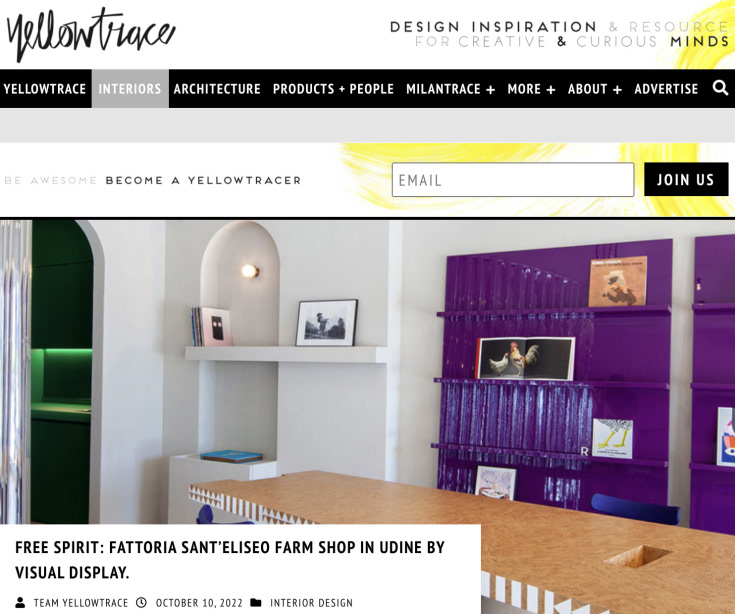Viewport: 735px width, 614px height.
Task: Select the Yellowtrace home menu item
Action: click(45, 89)
